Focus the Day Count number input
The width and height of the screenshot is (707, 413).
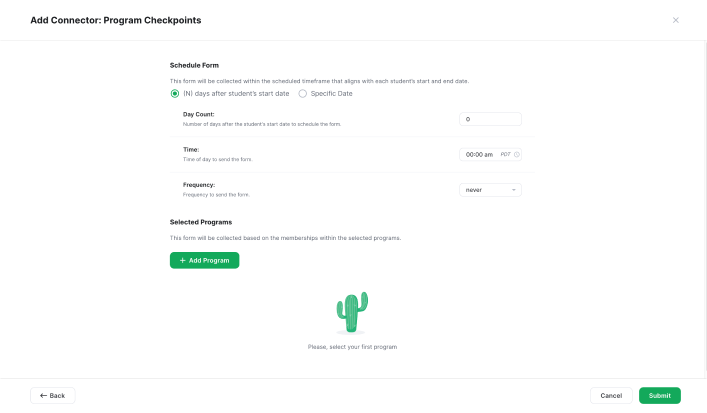[490, 119]
